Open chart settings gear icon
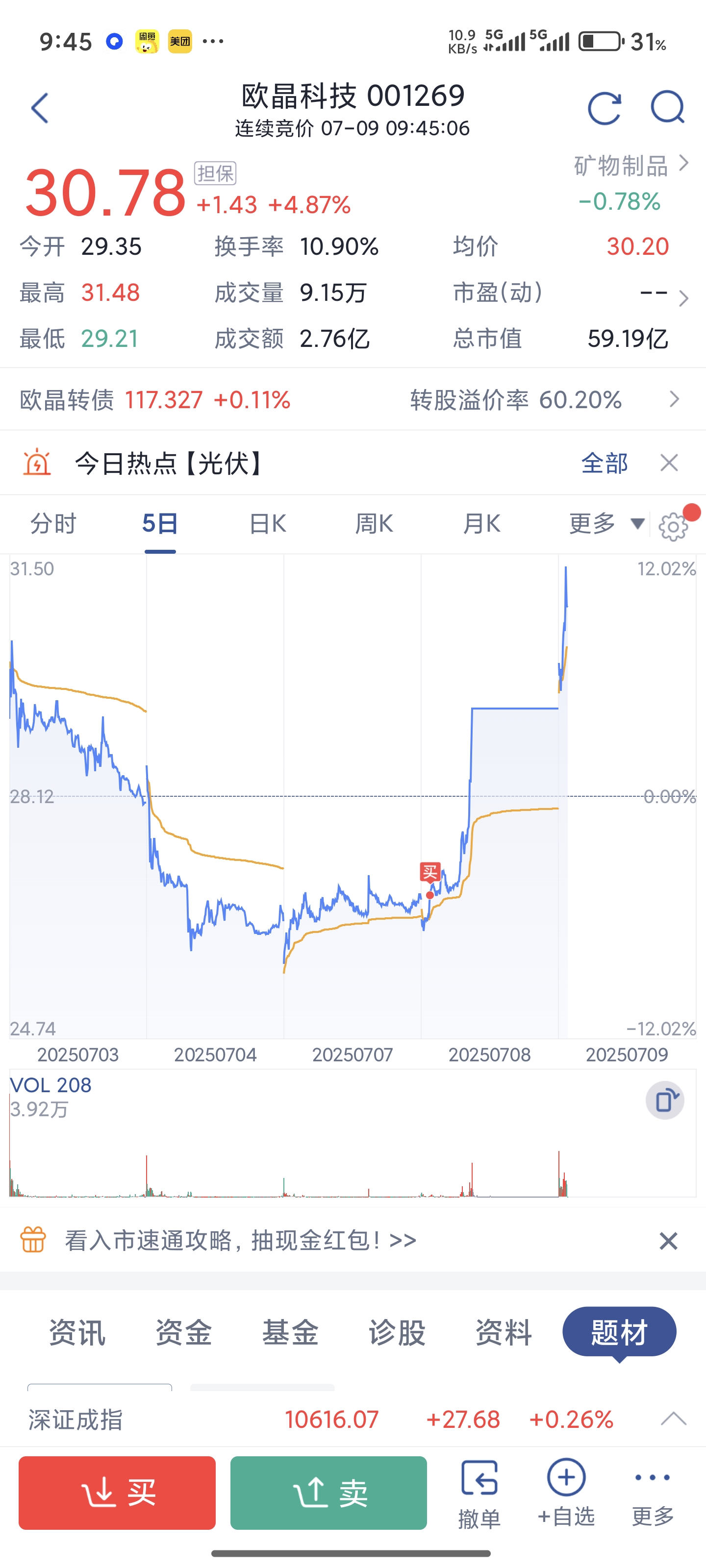 tap(673, 527)
